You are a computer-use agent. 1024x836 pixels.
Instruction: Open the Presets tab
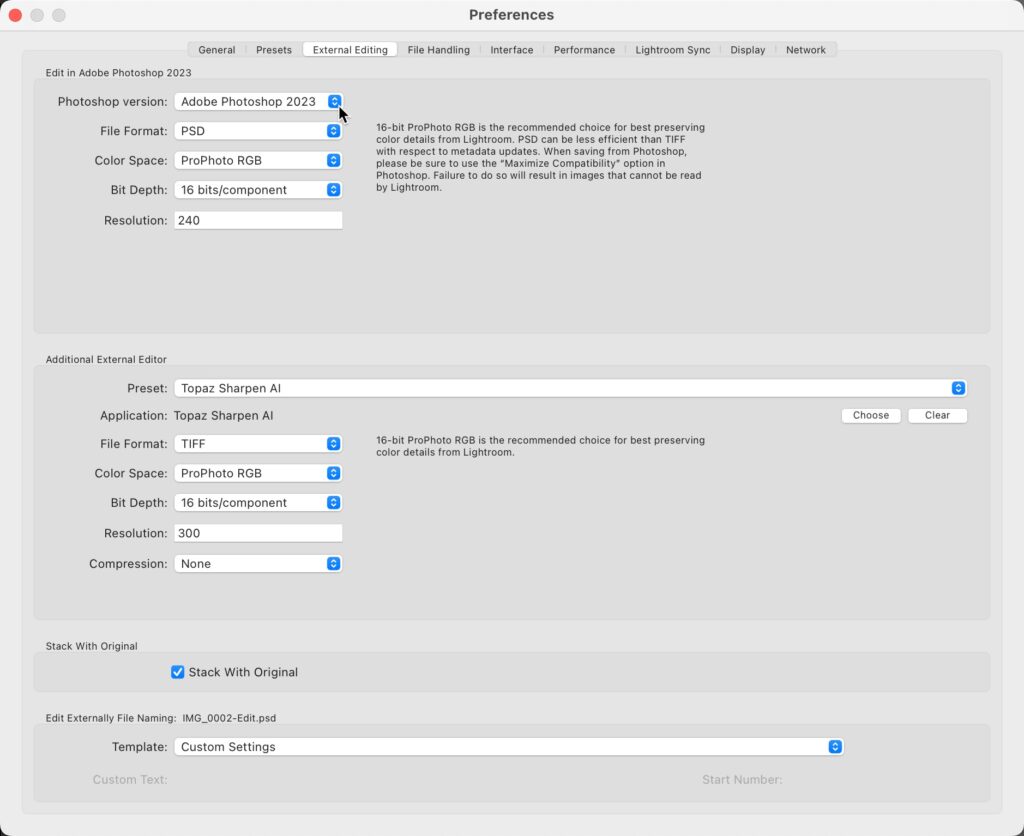coord(274,50)
